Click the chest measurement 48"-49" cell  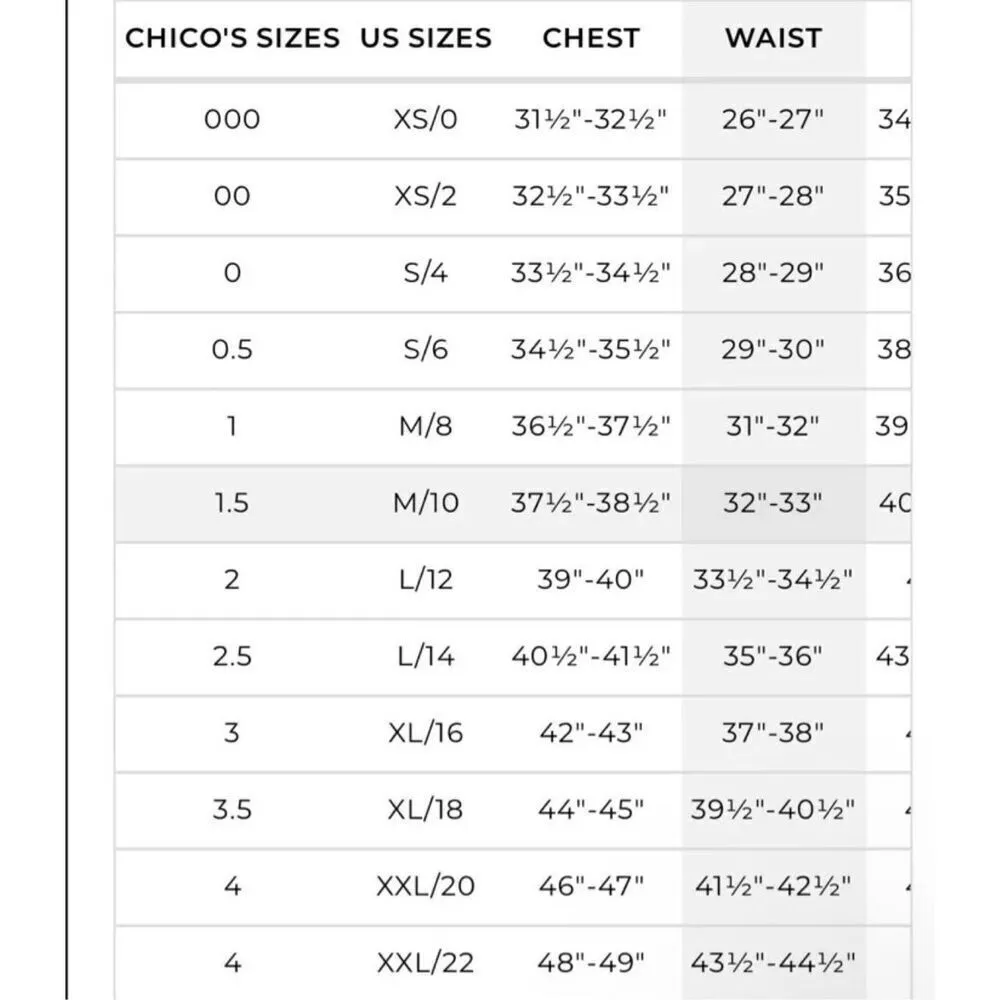point(590,964)
